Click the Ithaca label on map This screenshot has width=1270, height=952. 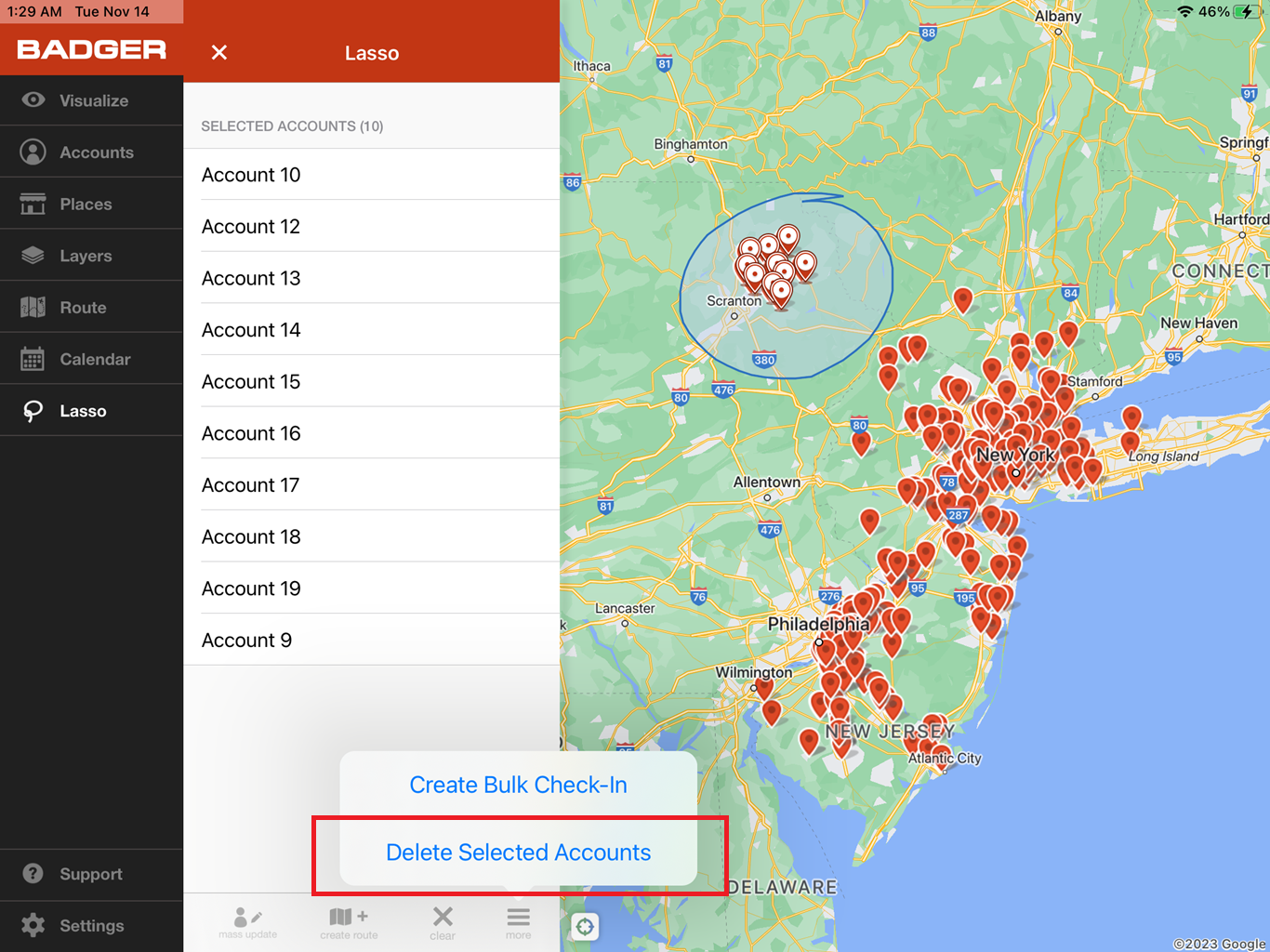click(x=591, y=66)
